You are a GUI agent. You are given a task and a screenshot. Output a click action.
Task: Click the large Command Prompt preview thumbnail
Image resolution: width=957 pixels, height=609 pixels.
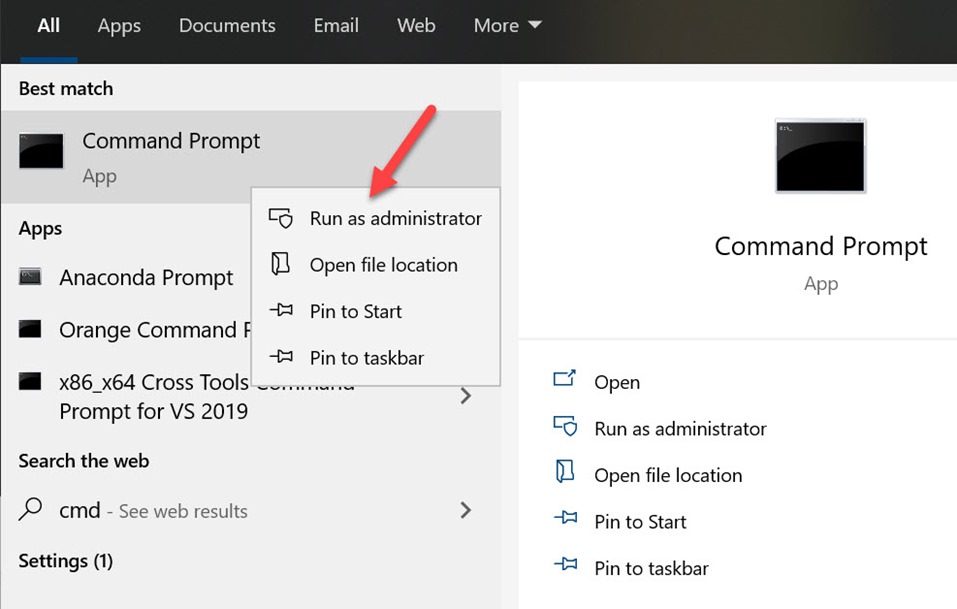[x=820, y=156]
